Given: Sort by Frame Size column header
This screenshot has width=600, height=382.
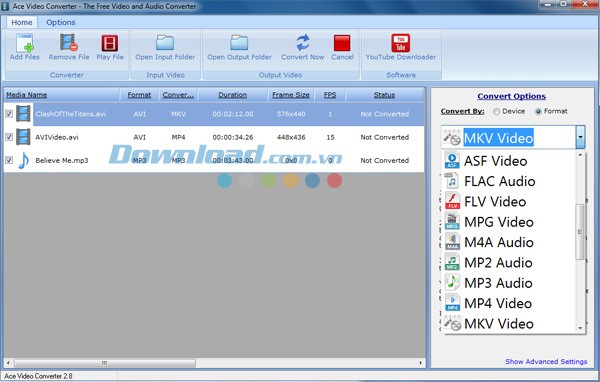Looking at the screenshot, I should [x=290, y=95].
